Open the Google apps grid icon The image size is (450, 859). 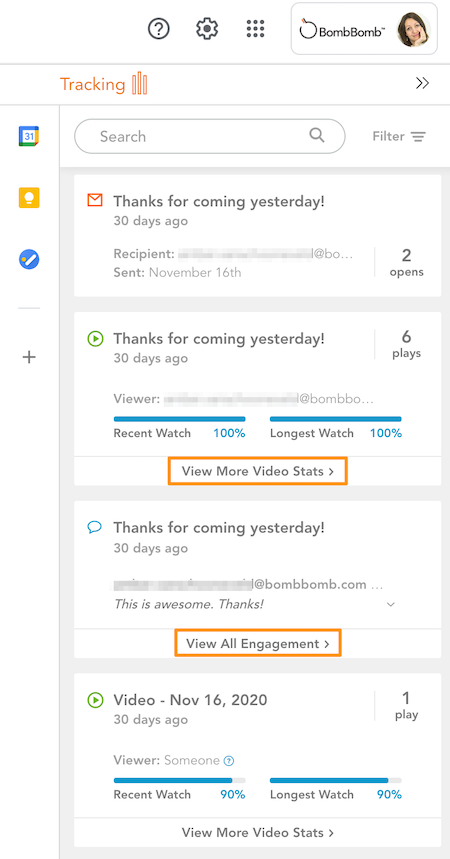tap(255, 28)
